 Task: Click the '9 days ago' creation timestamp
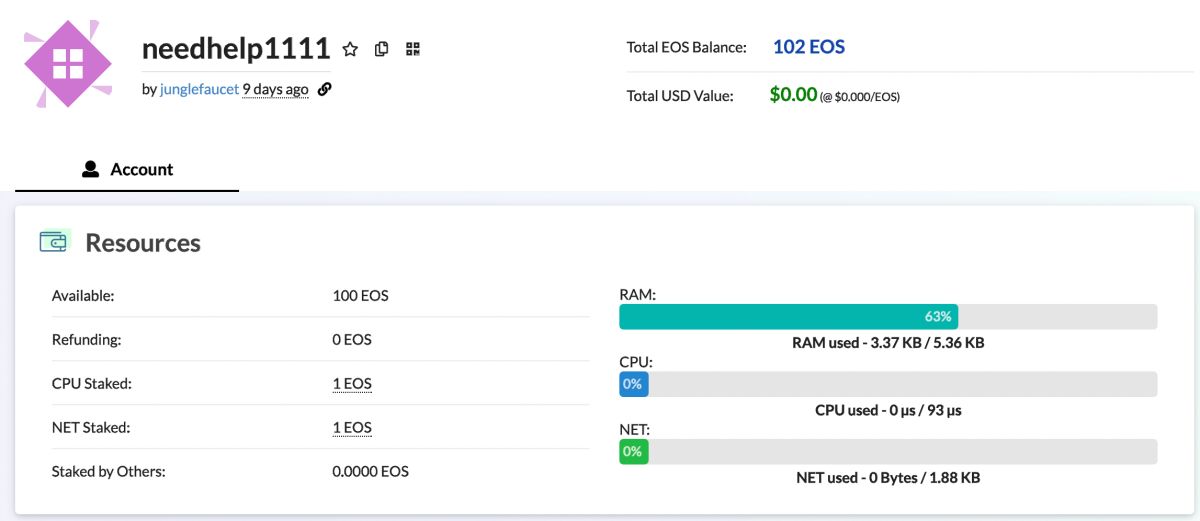tap(275, 89)
